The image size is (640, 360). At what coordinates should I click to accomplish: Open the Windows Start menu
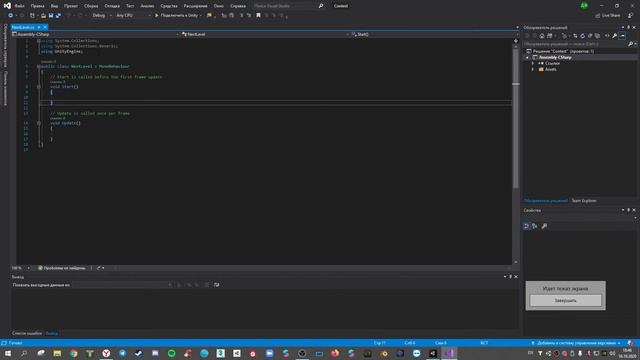pos(8,353)
